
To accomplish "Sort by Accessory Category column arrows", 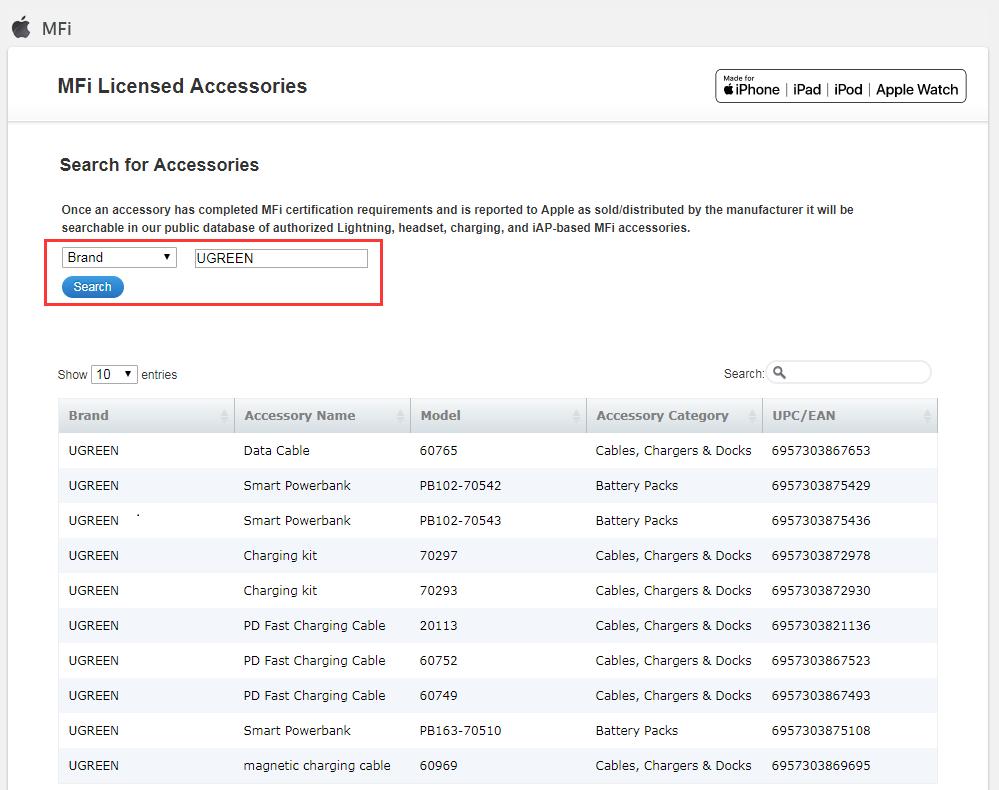I will click(752, 416).
